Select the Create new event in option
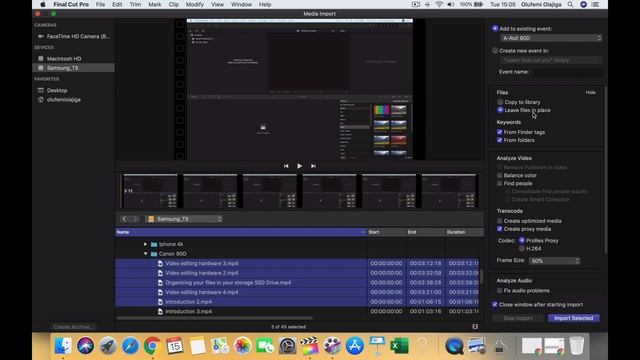The image size is (640, 360). pos(495,51)
